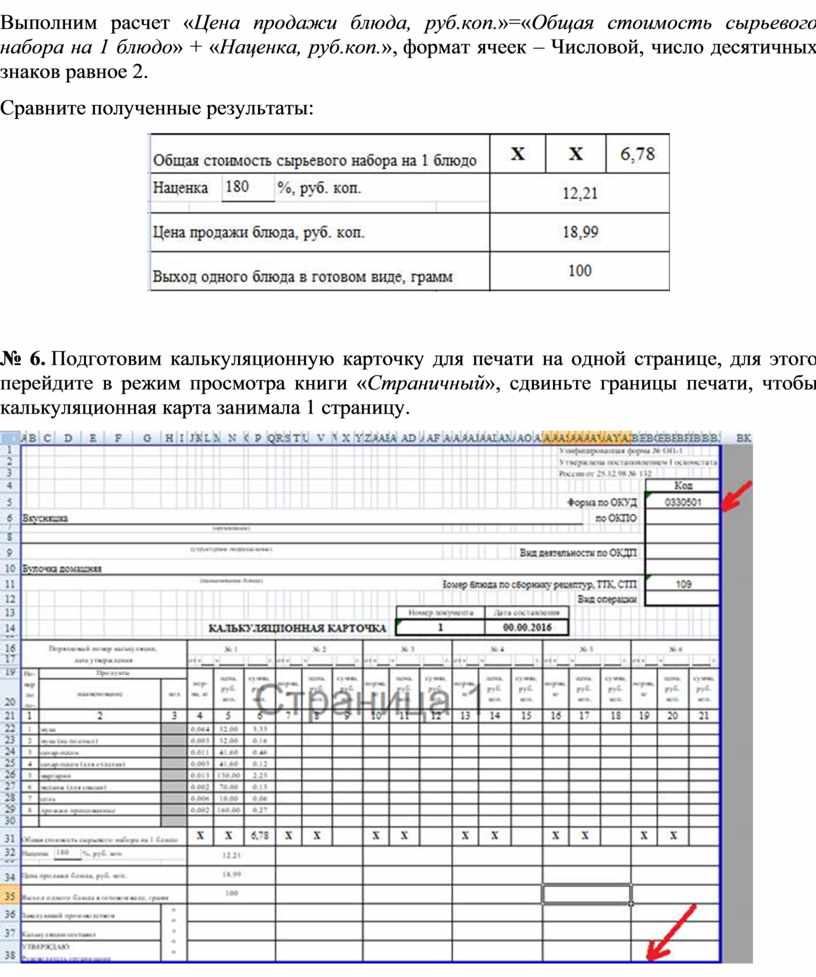The image size is (816, 977).
Task: Select row 14 header
Action: 10,628
